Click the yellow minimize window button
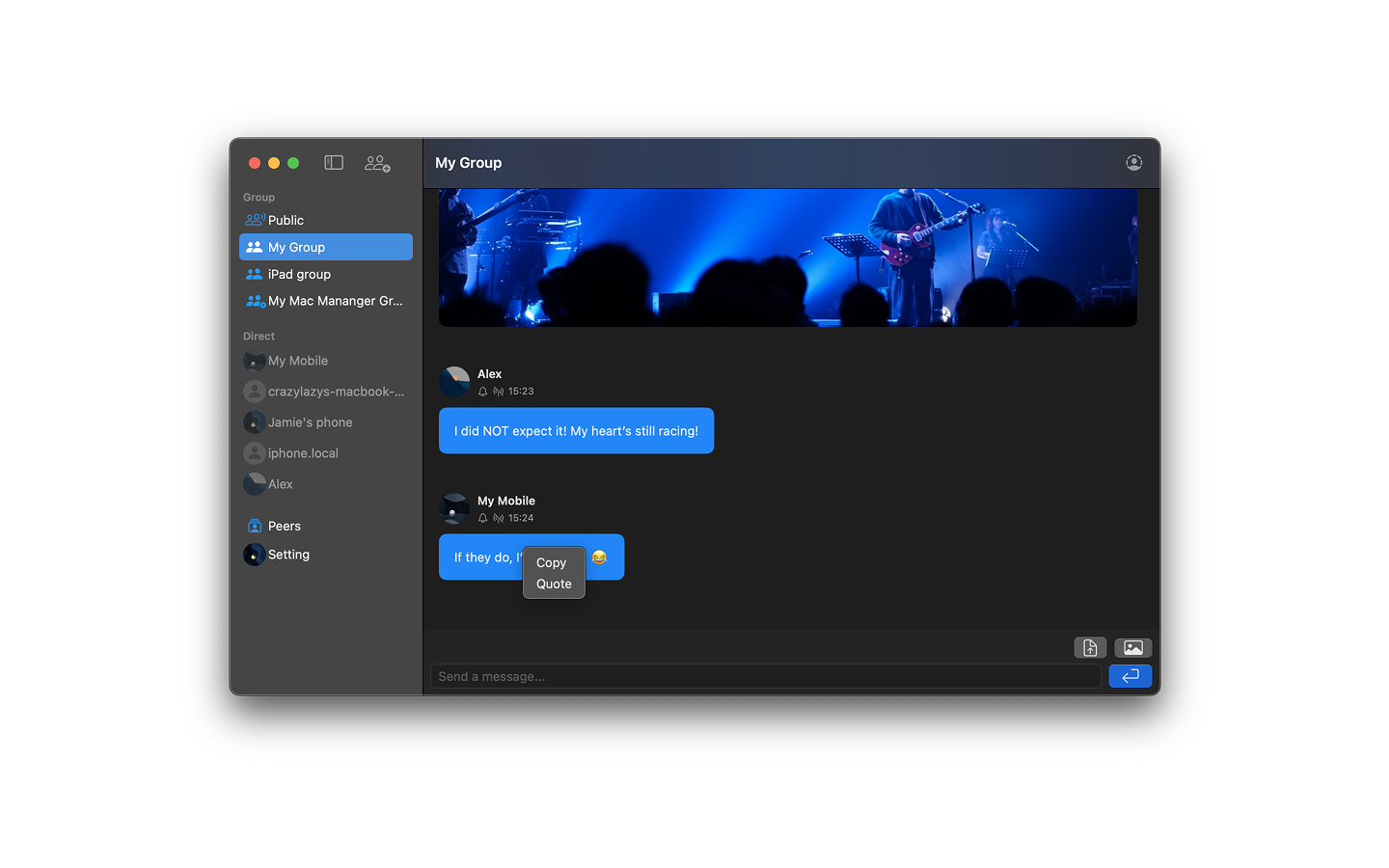This screenshot has height=868, width=1389. click(x=274, y=163)
